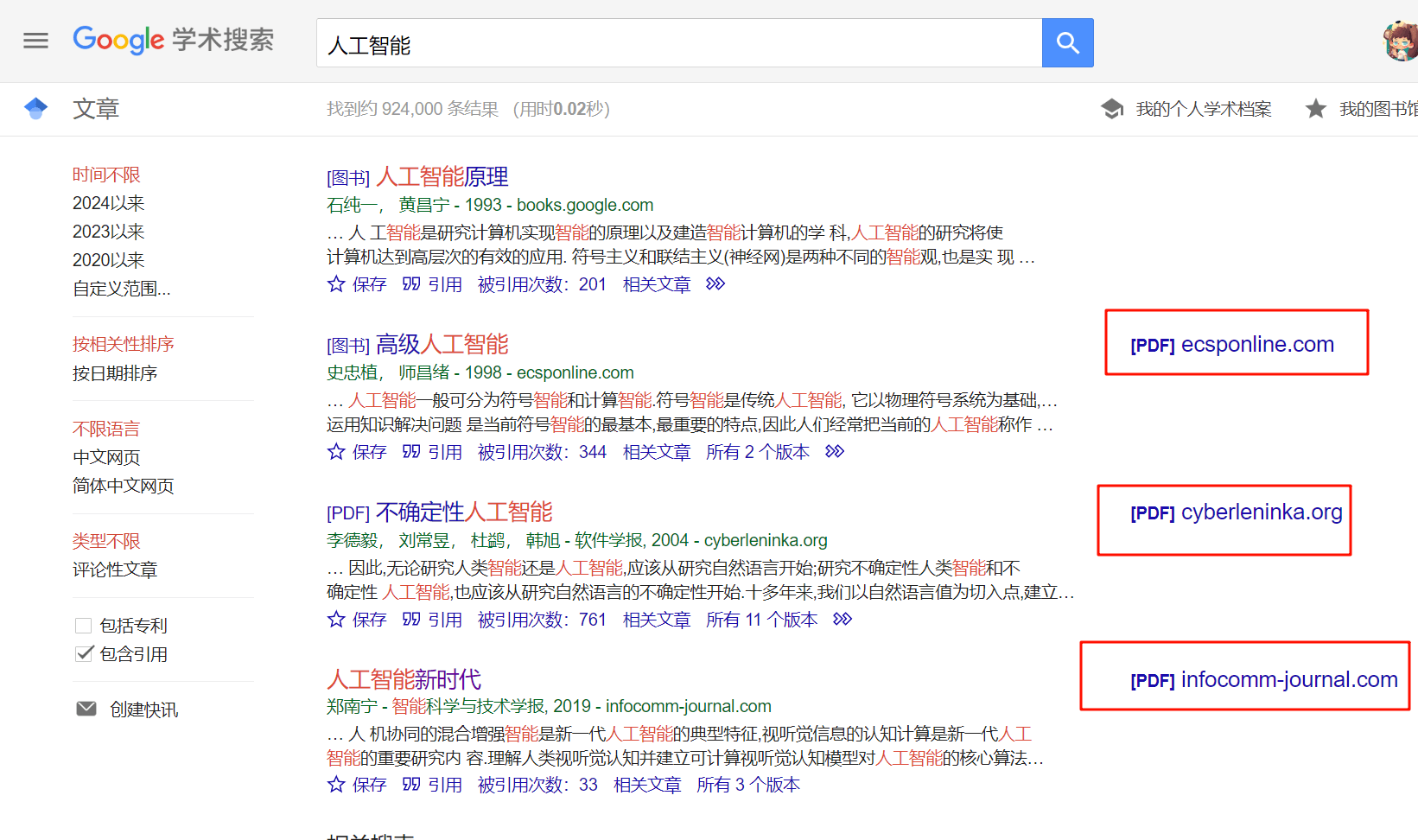This screenshot has height=840, width=1418.
Task: Click the blue search magnifier button
Action: pyautogui.click(x=1067, y=42)
